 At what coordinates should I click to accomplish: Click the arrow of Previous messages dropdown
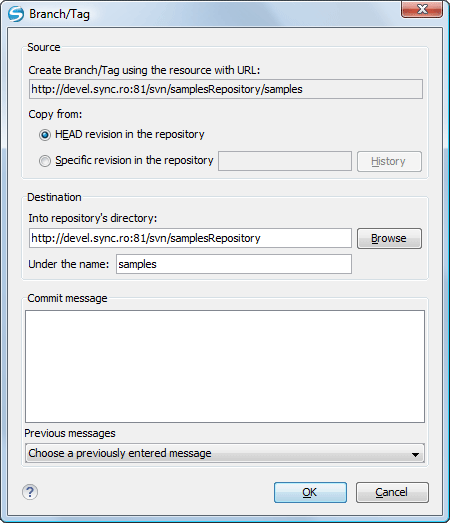click(x=415, y=454)
